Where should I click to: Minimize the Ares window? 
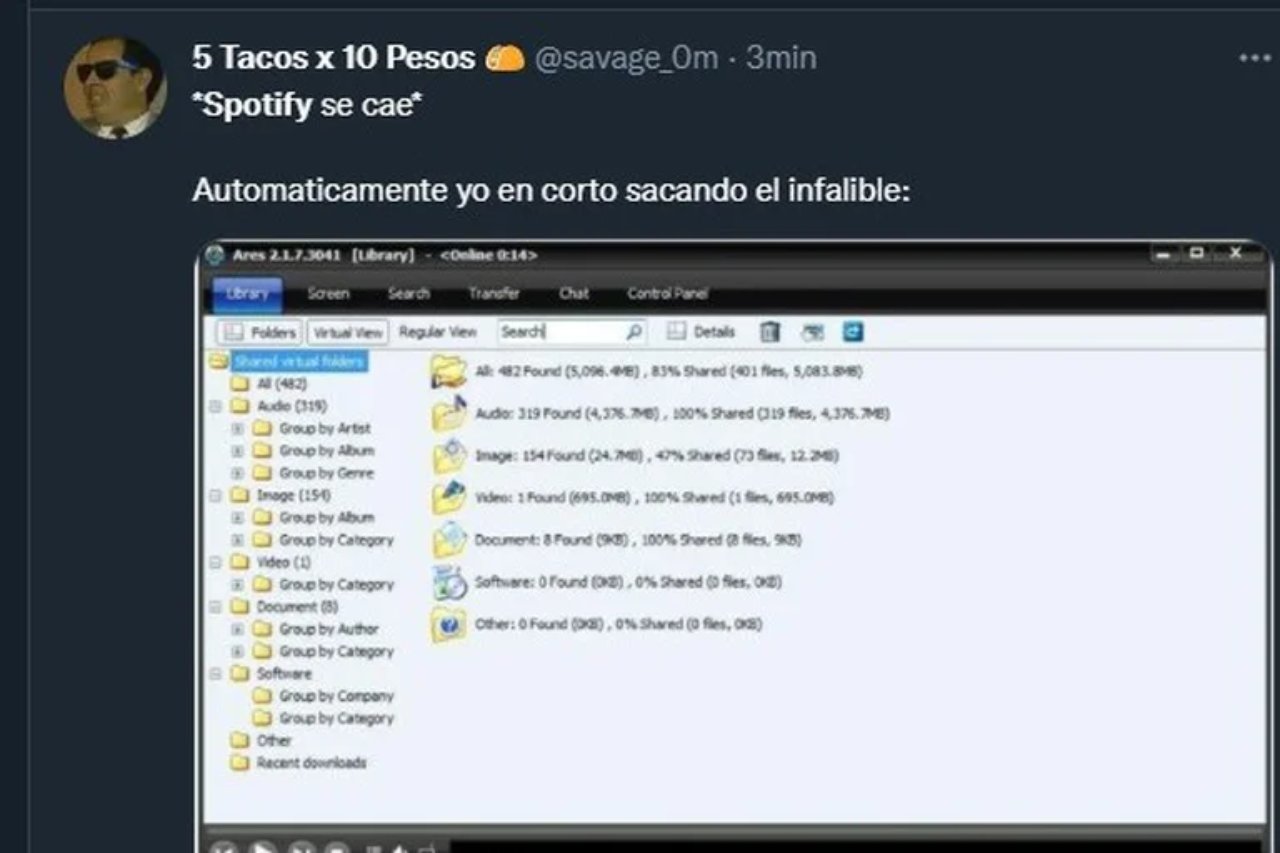coord(1161,254)
